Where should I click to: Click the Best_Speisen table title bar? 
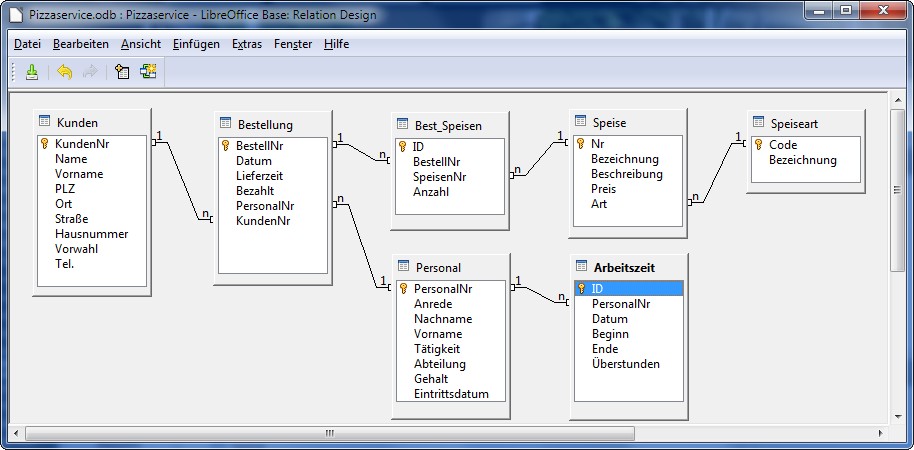coord(448,125)
